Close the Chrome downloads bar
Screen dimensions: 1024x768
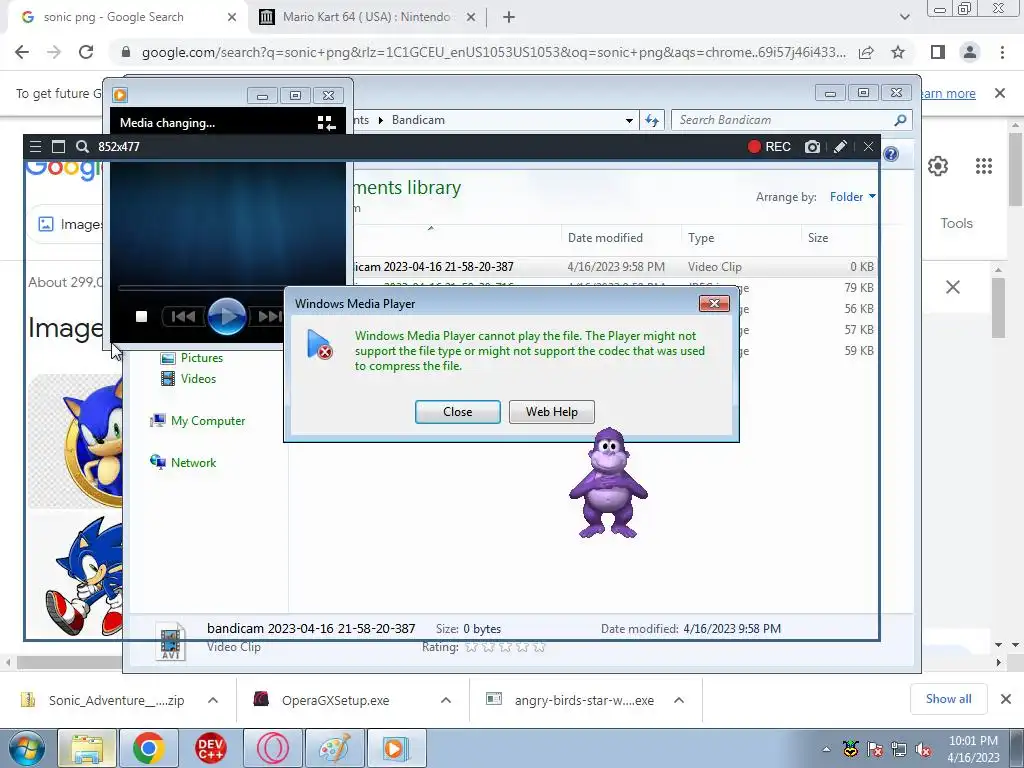[1006, 699]
